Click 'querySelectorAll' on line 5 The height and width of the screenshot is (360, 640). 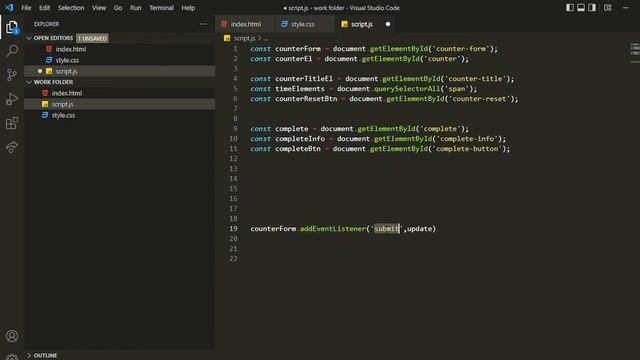[x=407, y=89]
